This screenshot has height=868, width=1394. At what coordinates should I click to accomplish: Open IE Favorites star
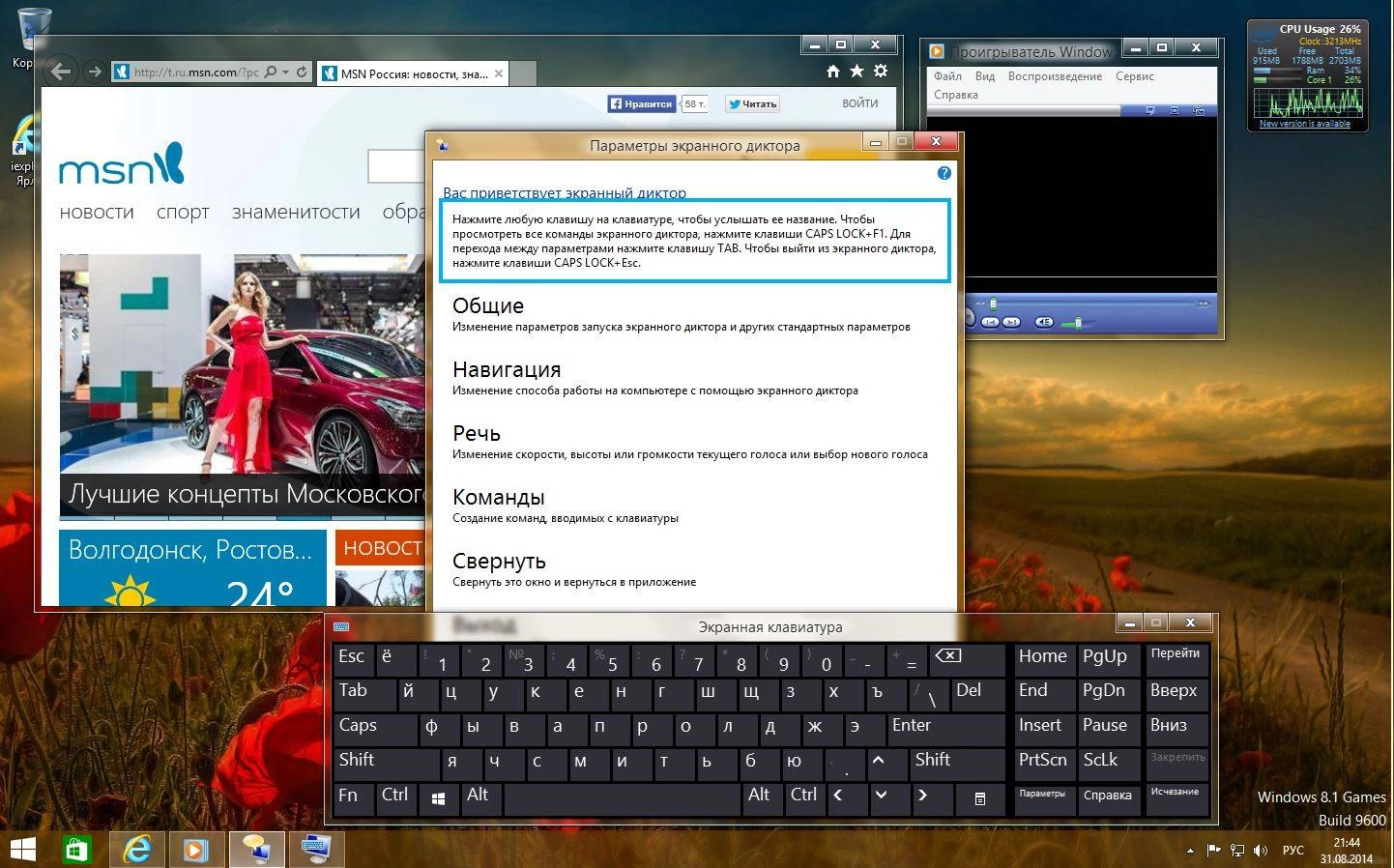[x=857, y=71]
